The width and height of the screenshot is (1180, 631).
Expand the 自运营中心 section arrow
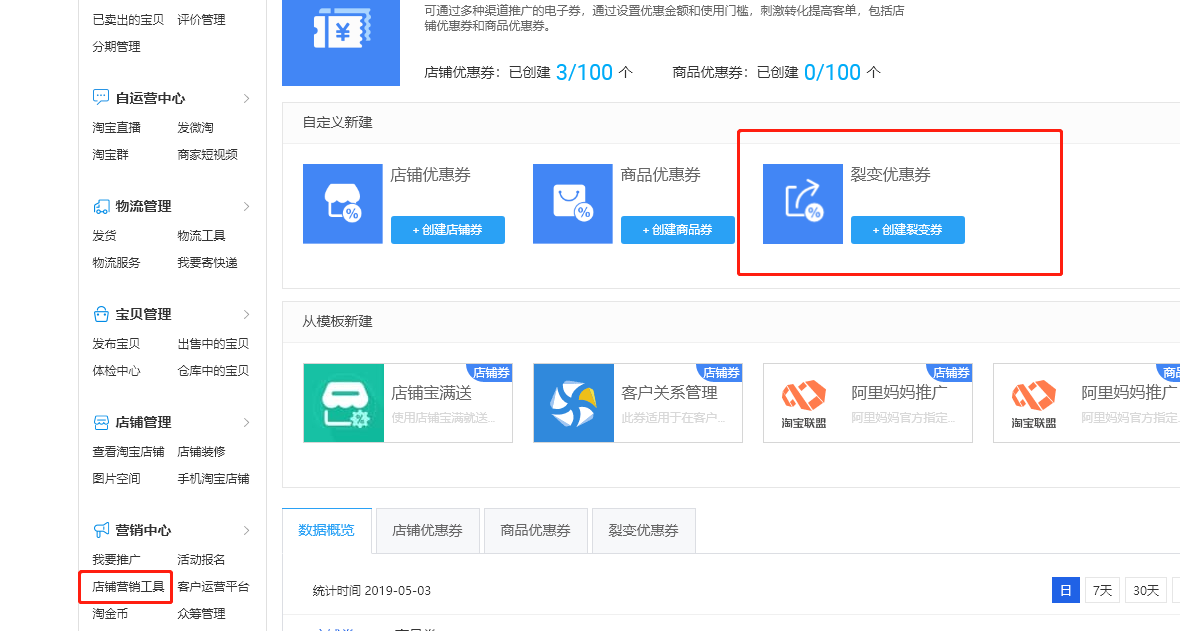coord(246,98)
